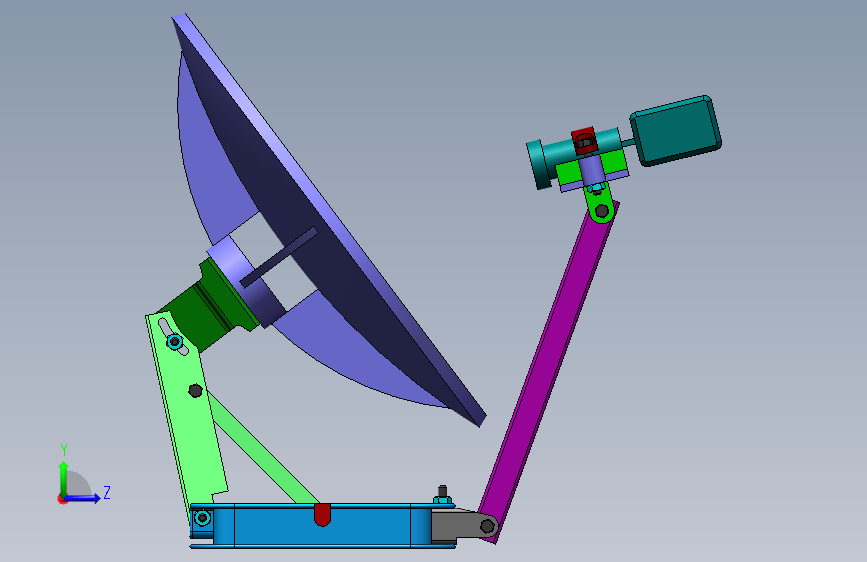Select the purple feed support arm
Viewport: 867px width, 562px height.
547,371
